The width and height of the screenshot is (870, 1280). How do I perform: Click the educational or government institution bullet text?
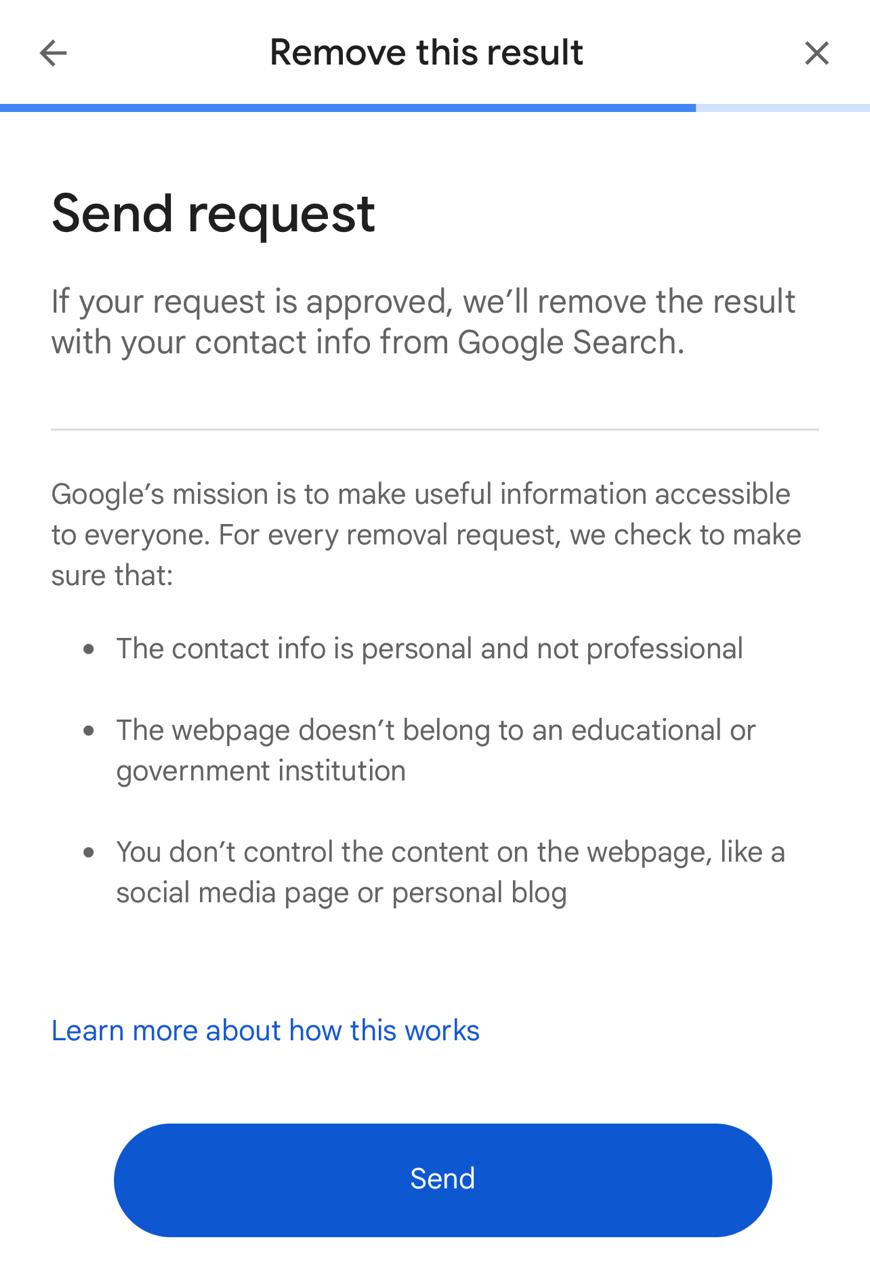[x=435, y=750]
